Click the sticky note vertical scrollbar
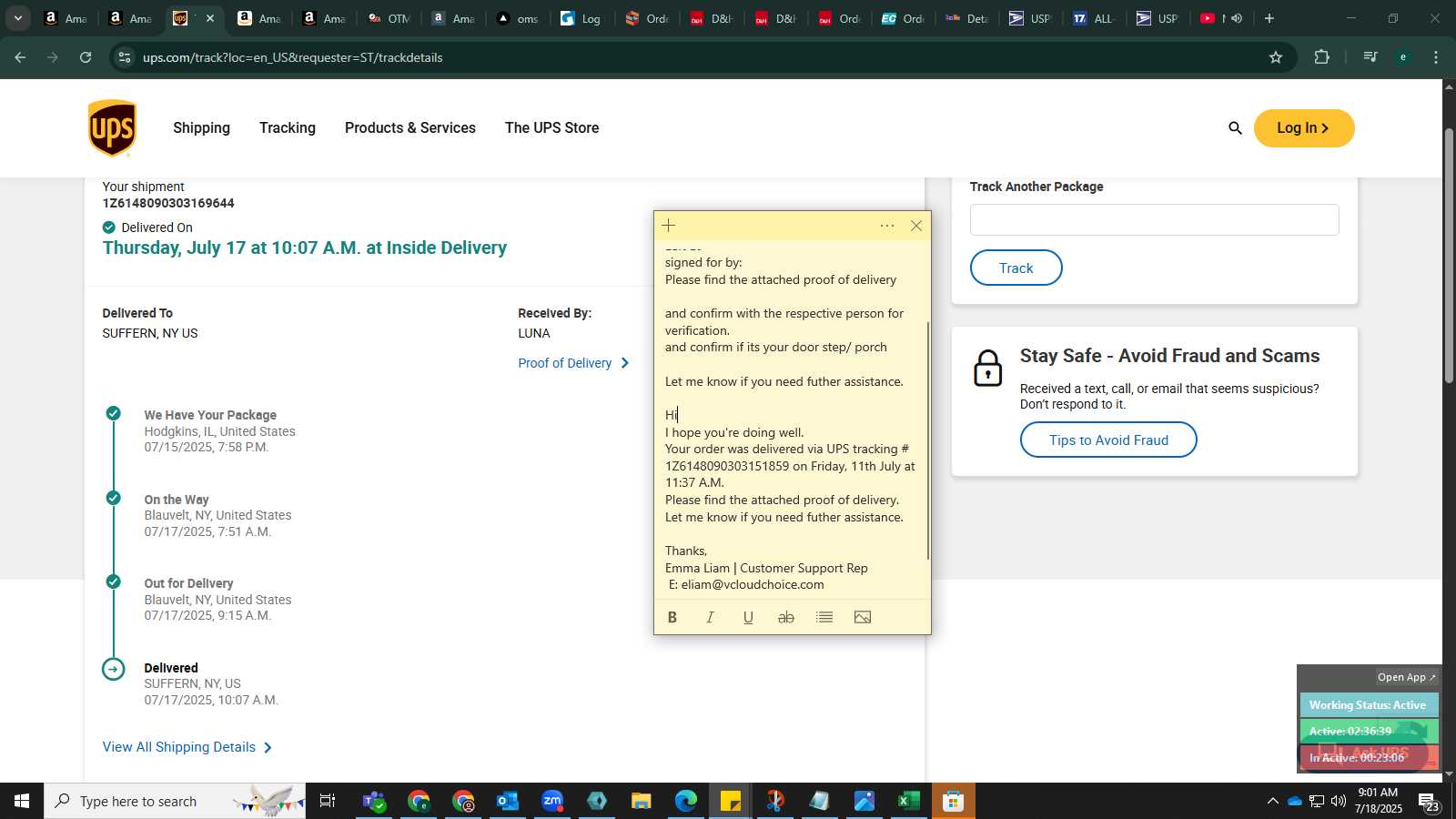Viewport: 1456px width, 819px height. (928, 440)
